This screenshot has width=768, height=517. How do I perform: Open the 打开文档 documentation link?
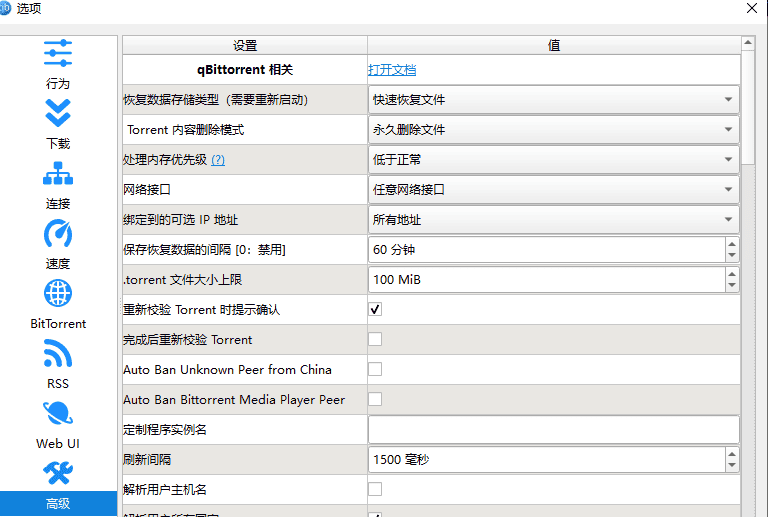[x=392, y=70]
